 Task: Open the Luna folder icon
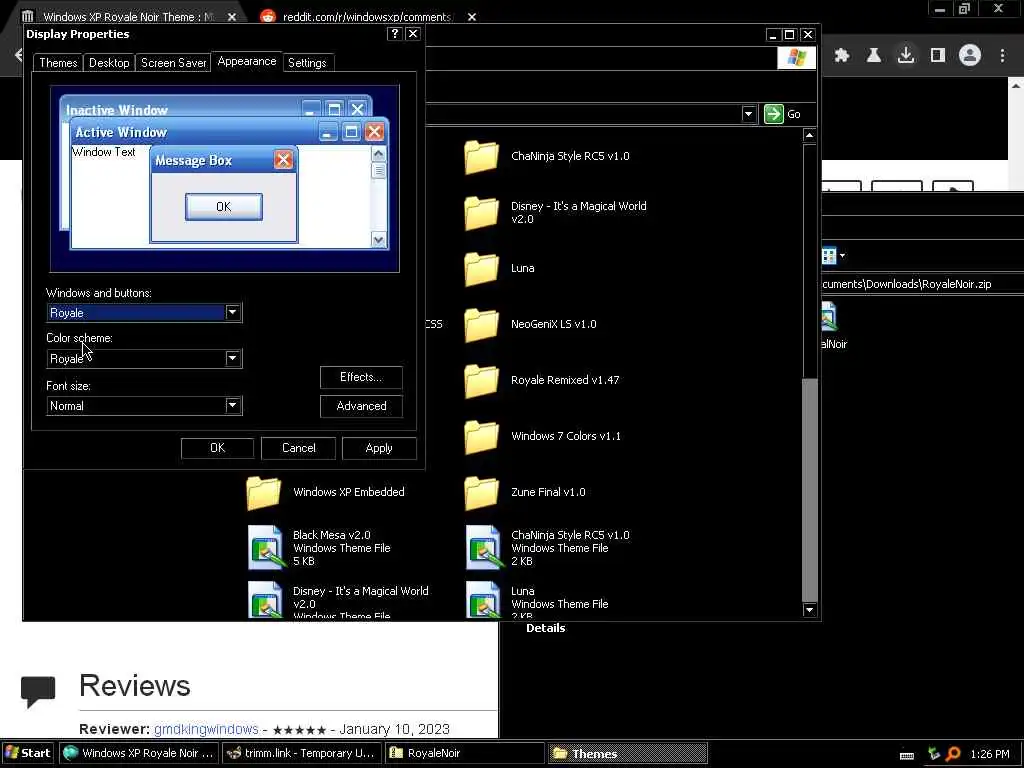(481, 268)
